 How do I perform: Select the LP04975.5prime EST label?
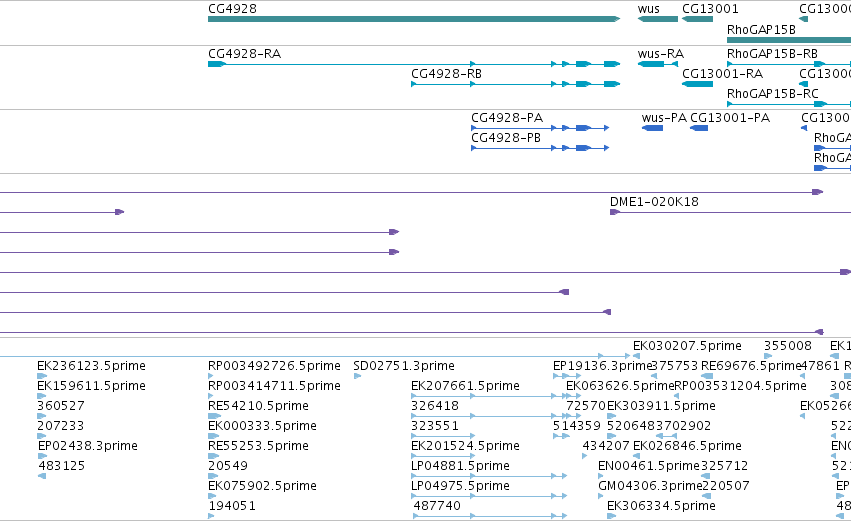click(x=460, y=486)
